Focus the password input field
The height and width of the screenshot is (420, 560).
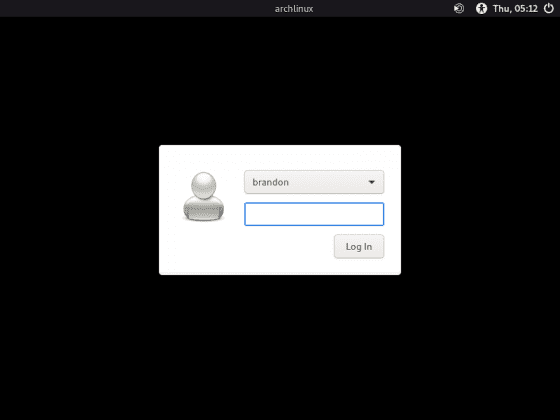314,214
